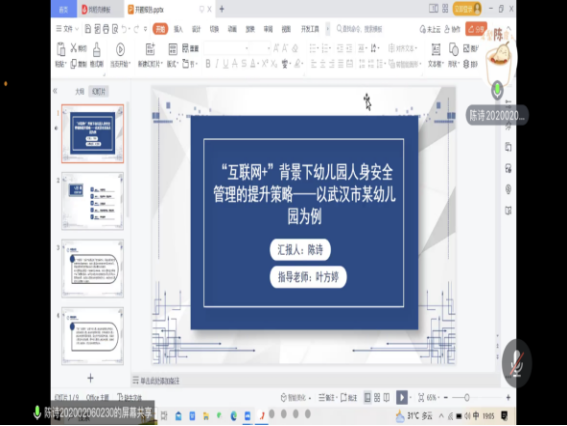Select slide 2 thumbnail in panel
The height and width of the screenshot is (426, 567).
tap(93, 201)
